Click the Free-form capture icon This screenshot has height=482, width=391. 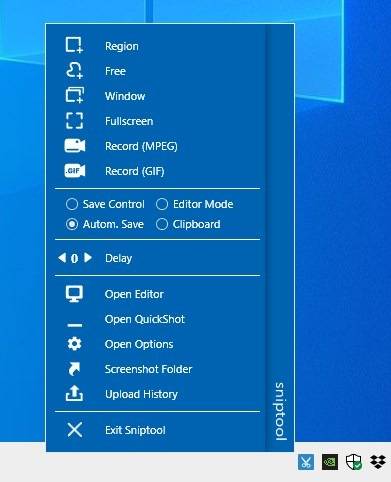(74, 70)
